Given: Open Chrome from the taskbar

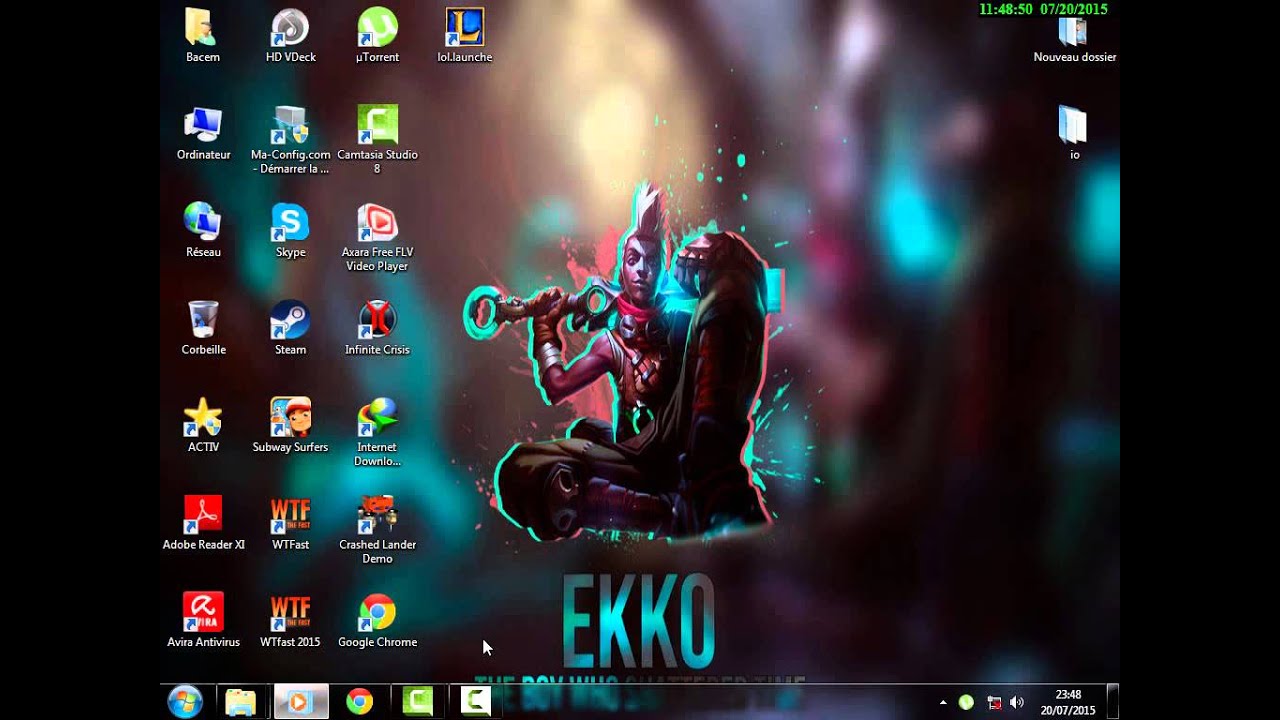Looking at the screenshot, I should pos(359,702).
